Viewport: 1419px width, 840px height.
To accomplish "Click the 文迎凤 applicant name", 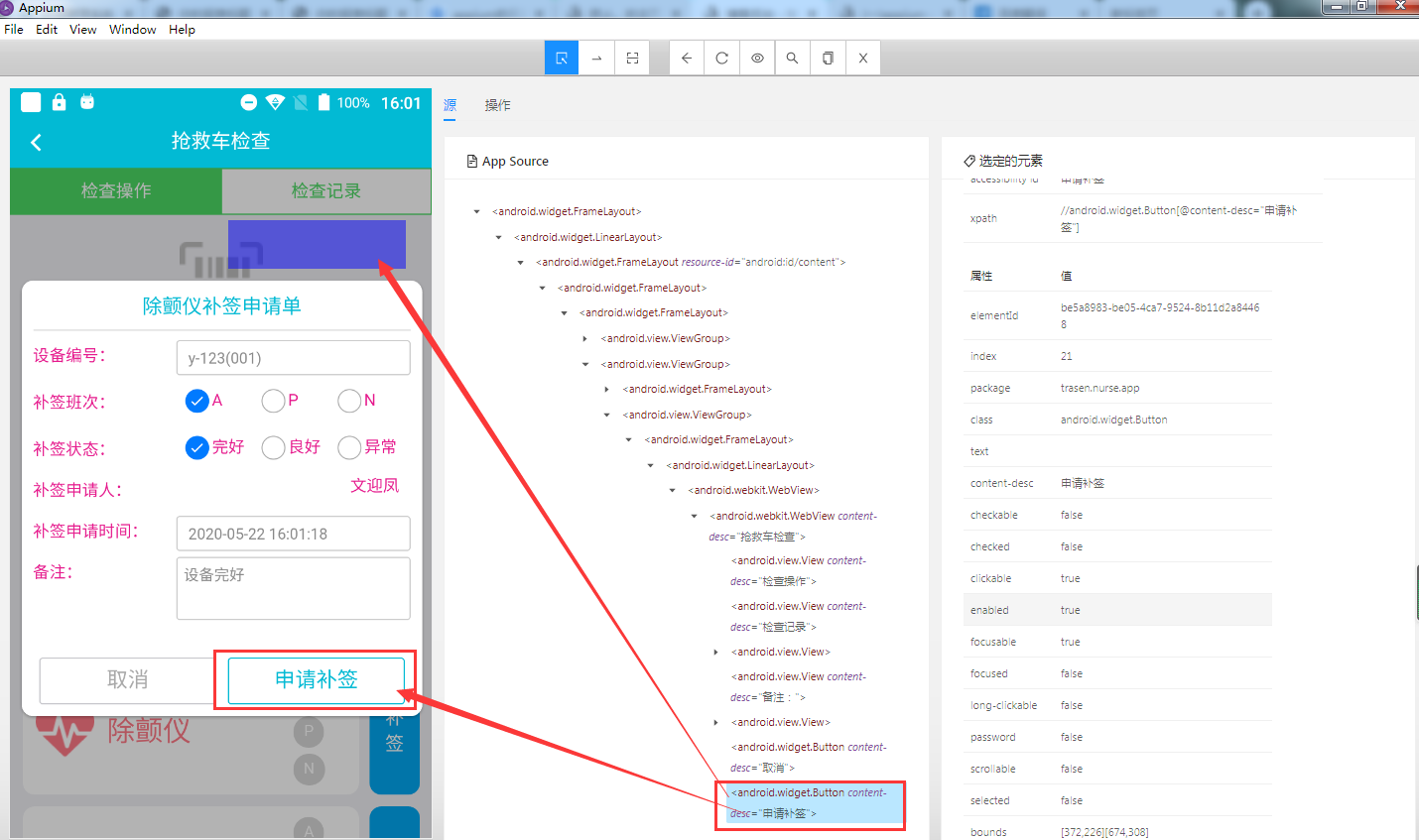I will [374, 486].
